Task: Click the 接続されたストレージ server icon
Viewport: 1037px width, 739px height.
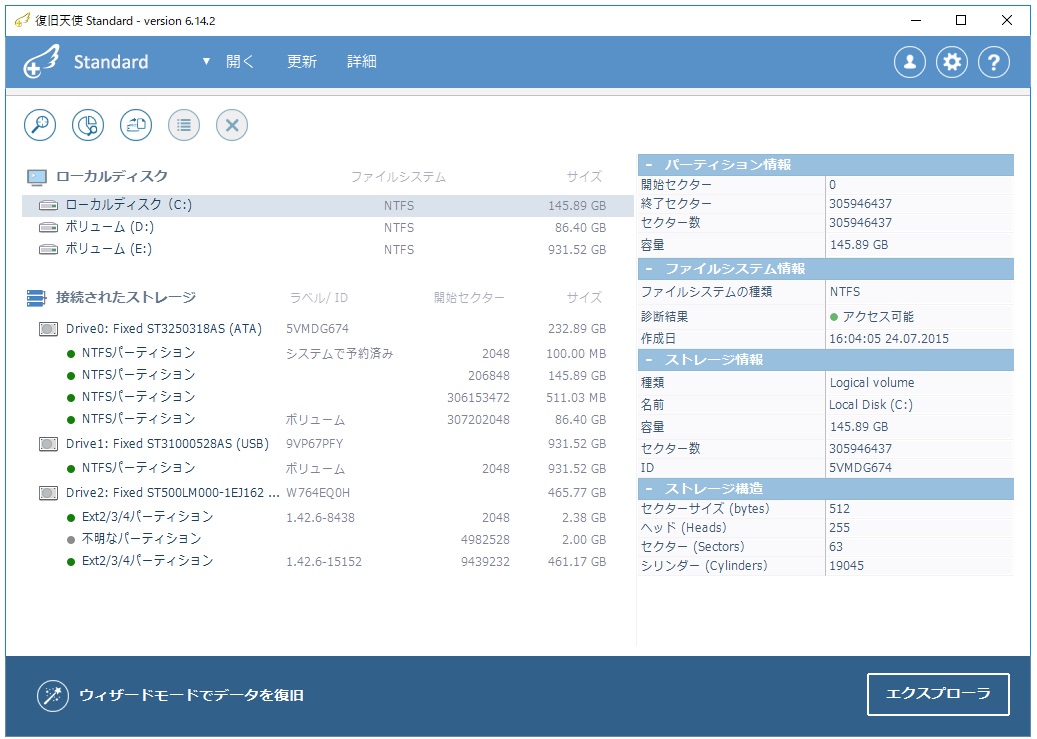Action: click(x=36, y=298)
